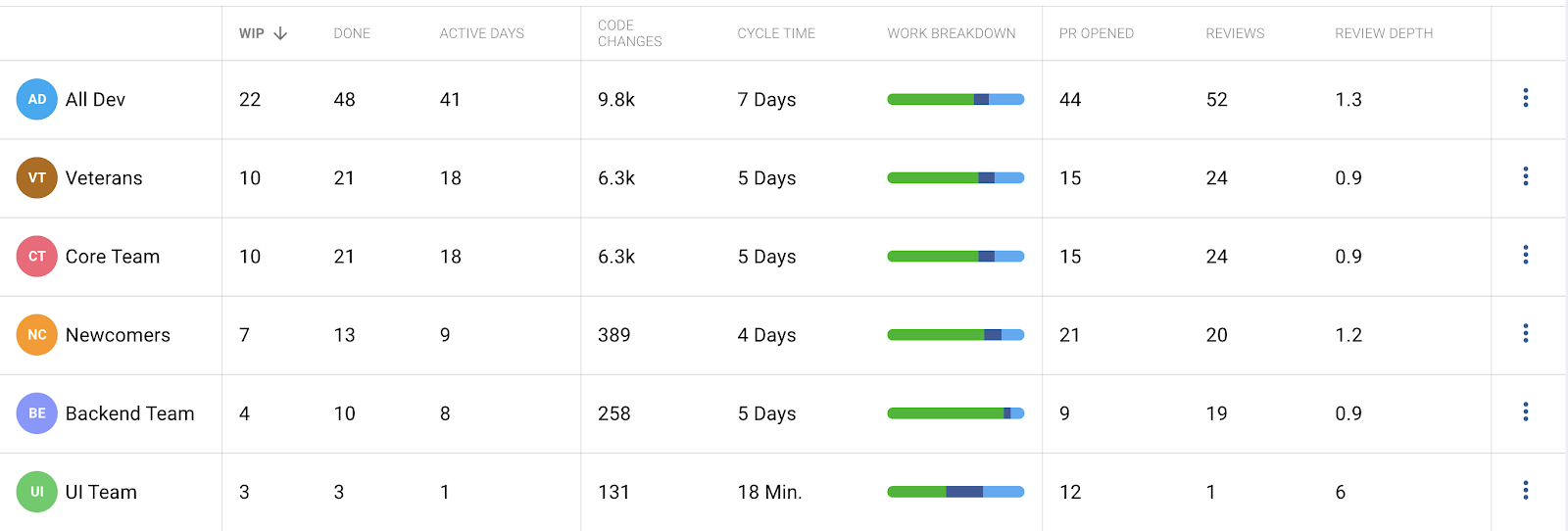Sort by the Done column header

click(352, 33)
